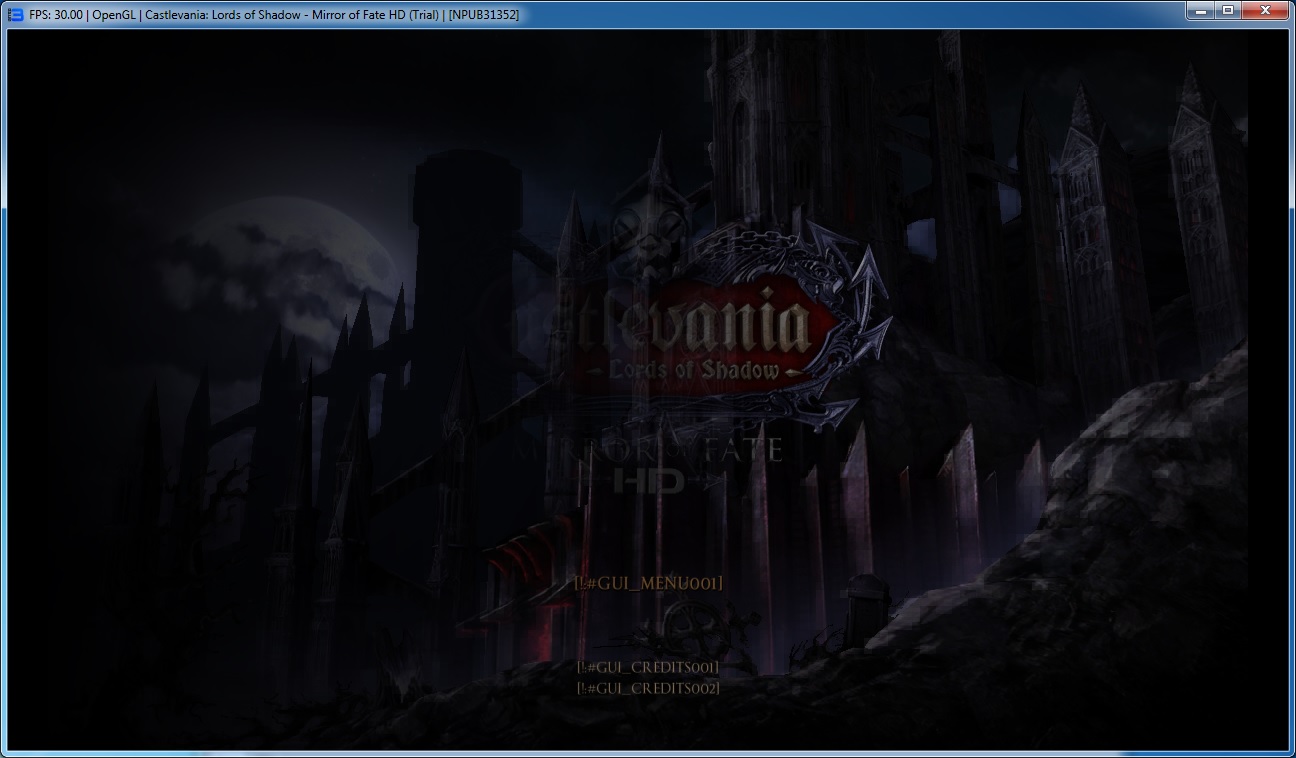Maximize the emulator window
The height and width of the screenshot is (758, 1296).
[x=1228, y=10]
